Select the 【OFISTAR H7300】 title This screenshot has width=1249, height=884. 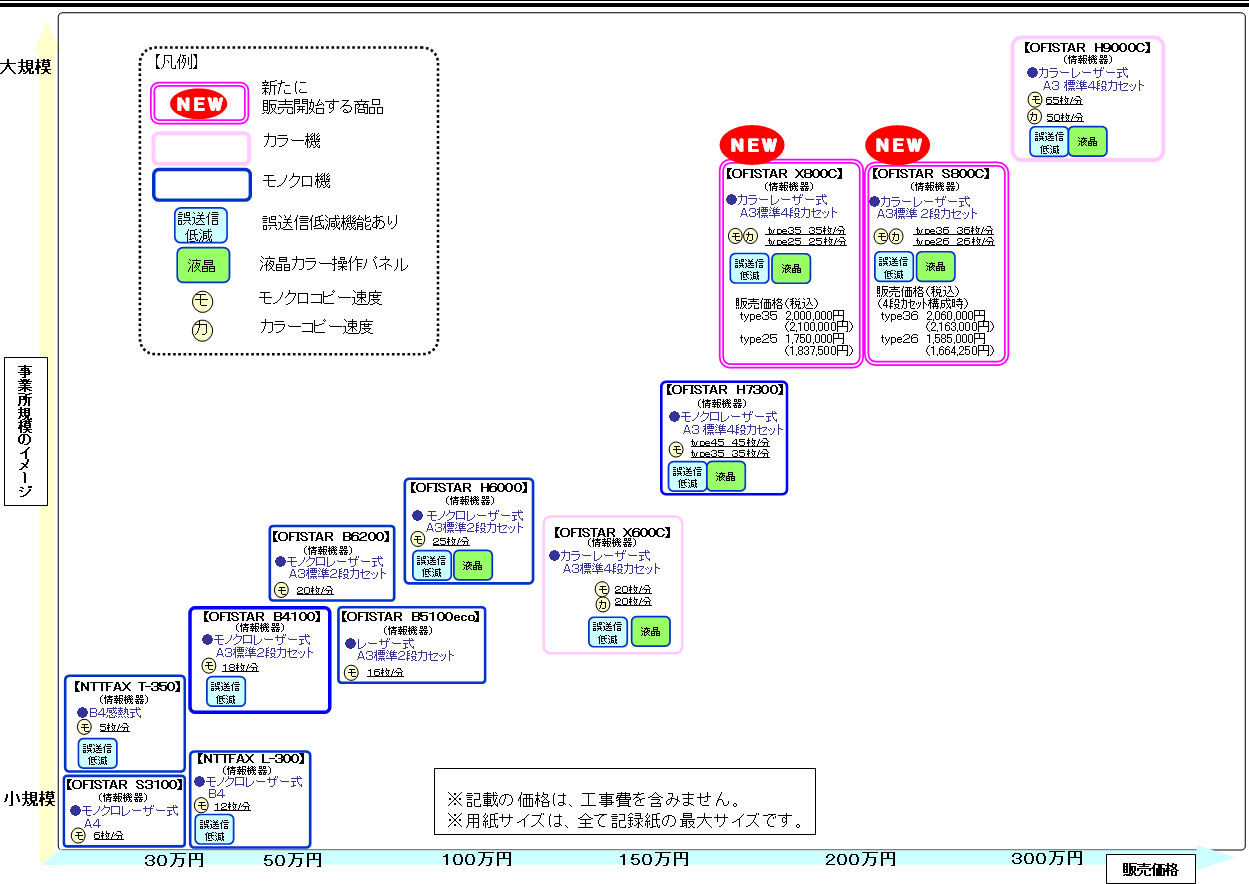coord(725,389)
